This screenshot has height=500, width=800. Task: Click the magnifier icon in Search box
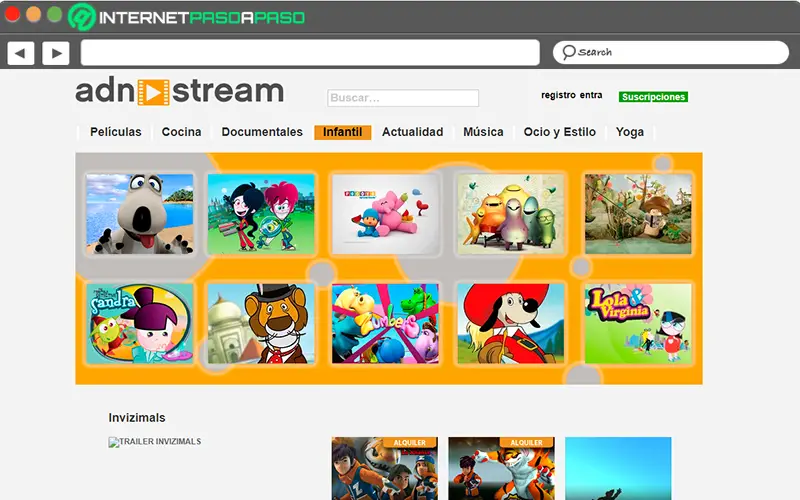click(568, 52)
